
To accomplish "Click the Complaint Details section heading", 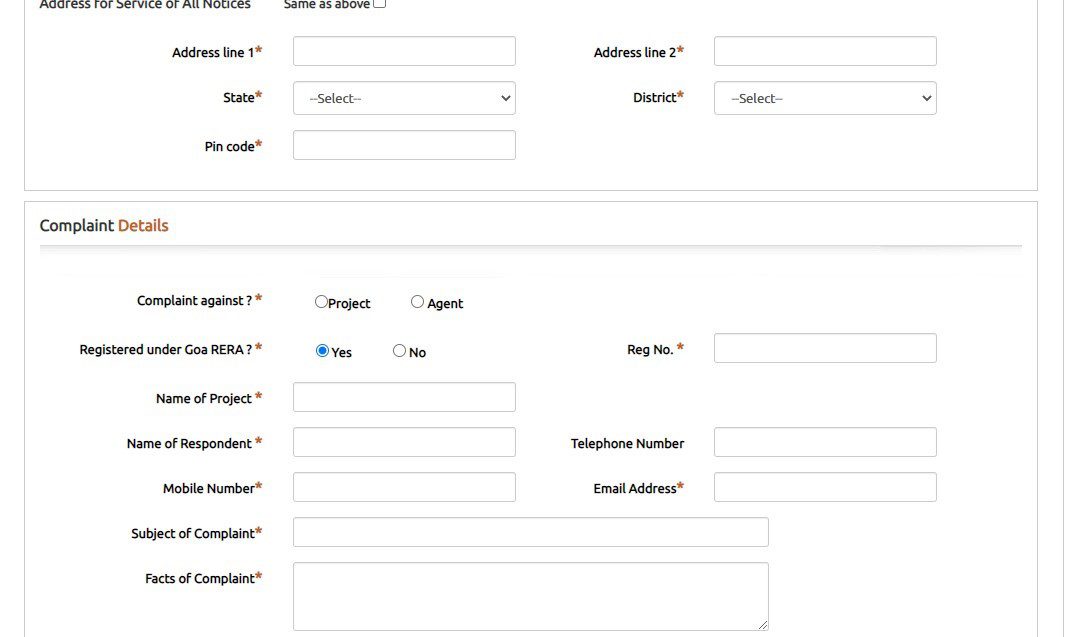I will [104, 226].
